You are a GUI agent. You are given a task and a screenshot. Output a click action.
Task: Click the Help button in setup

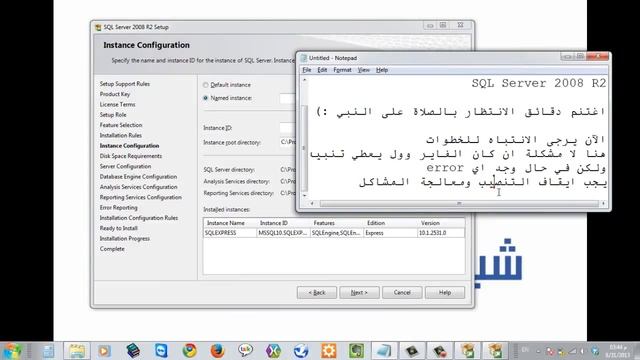point(444,293)
